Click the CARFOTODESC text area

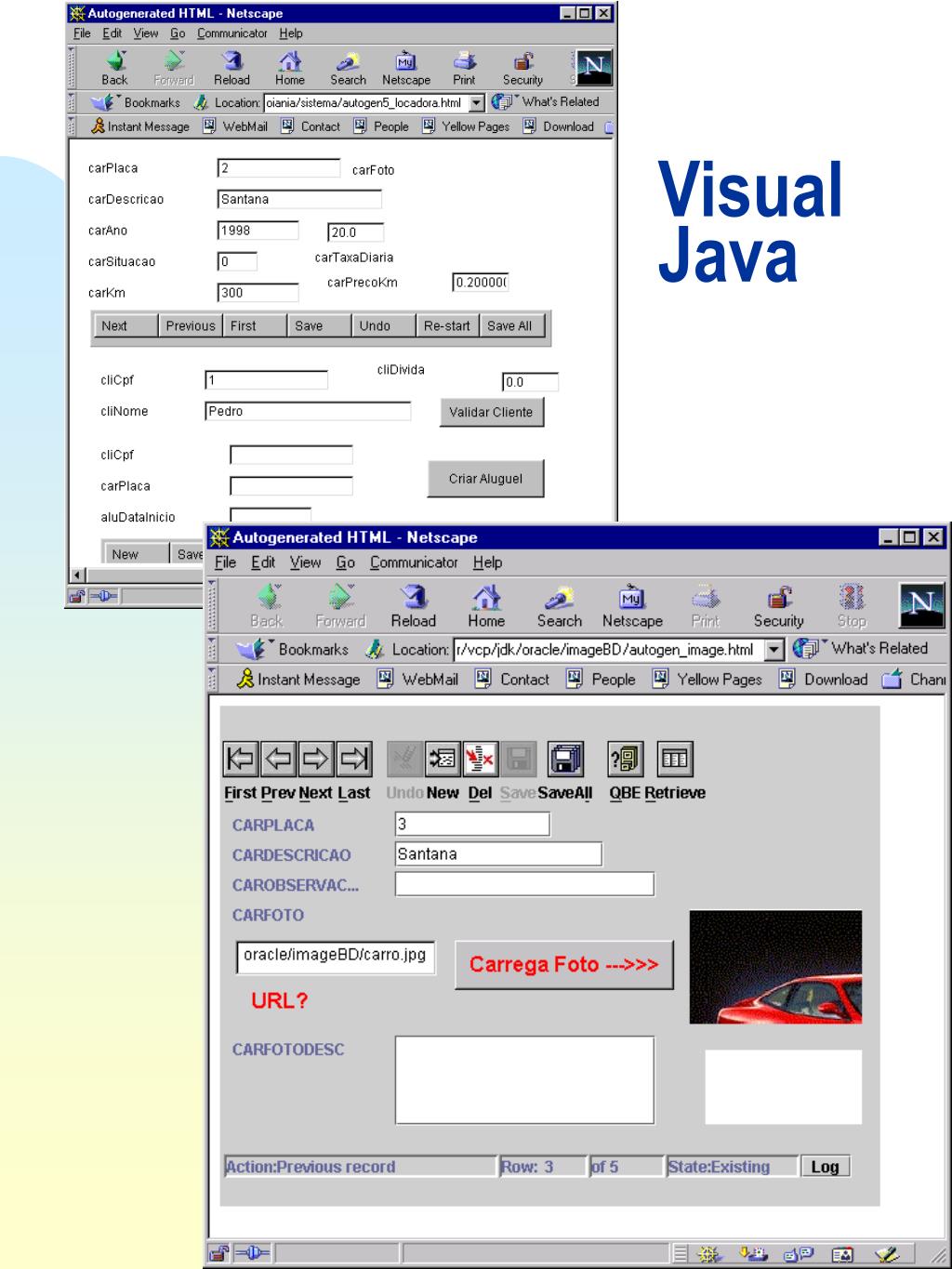tap(524, 1080)
